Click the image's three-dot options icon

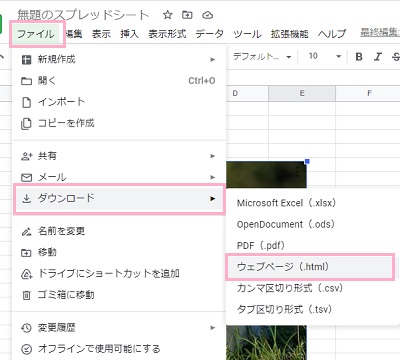coord(297,172)
